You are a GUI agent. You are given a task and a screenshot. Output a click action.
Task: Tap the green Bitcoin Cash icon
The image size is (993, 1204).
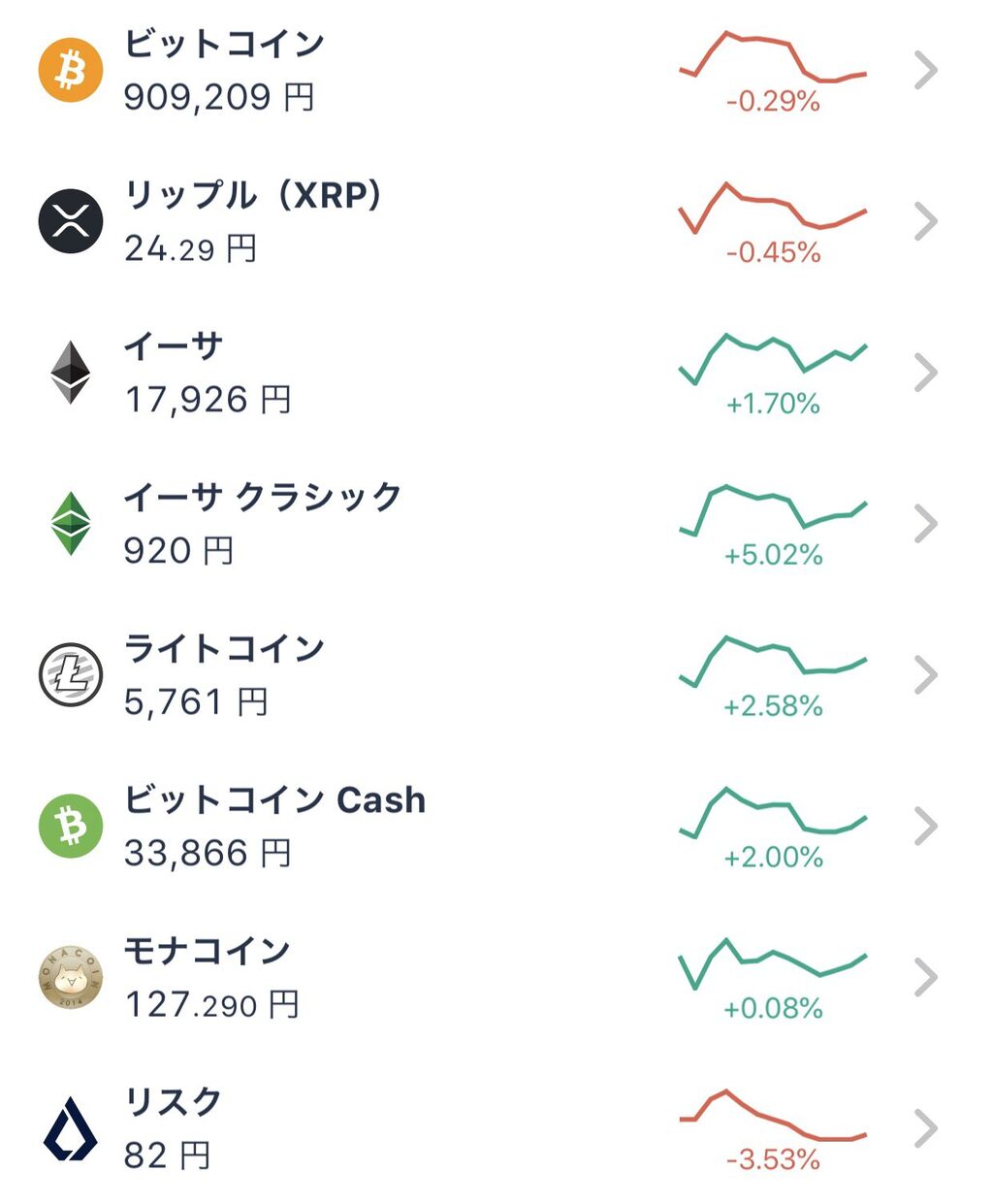tap(71, 826)
